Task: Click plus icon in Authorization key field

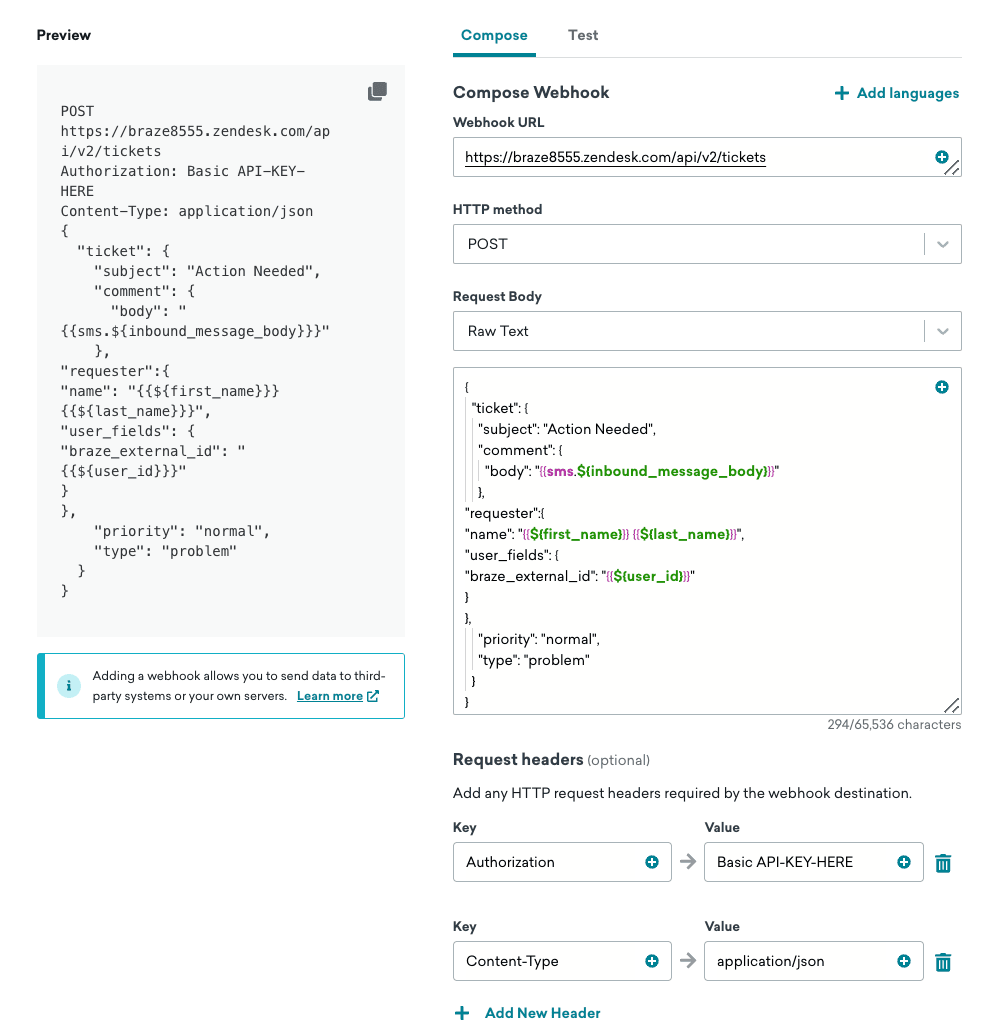Action: (652, 862)
